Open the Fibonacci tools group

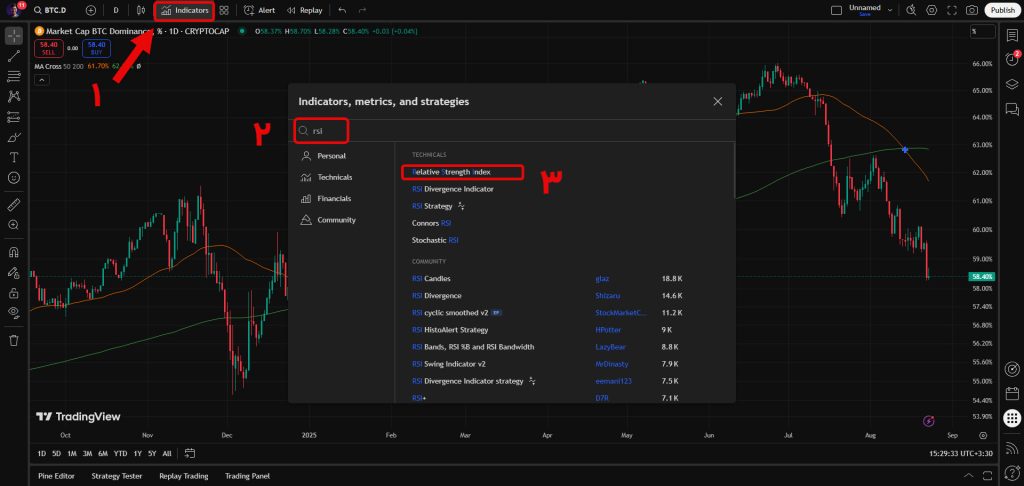click(14, 76)
